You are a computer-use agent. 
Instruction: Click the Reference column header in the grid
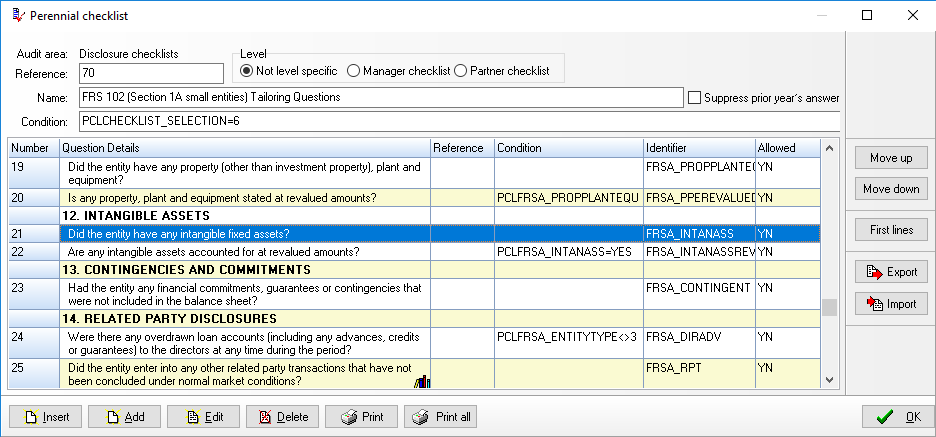click(x=463, y=148)
